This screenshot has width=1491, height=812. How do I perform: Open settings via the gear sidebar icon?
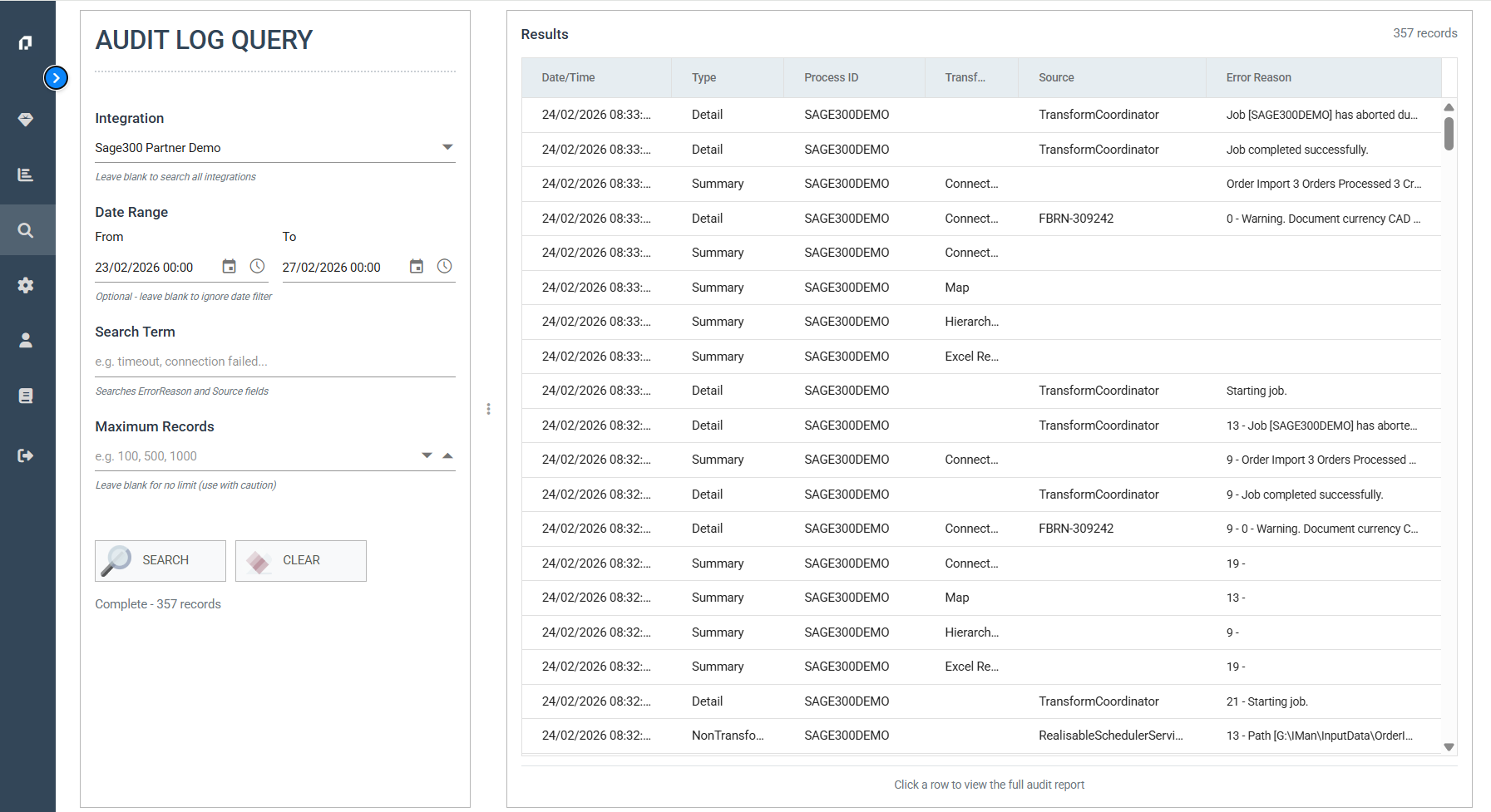point(26,285)
